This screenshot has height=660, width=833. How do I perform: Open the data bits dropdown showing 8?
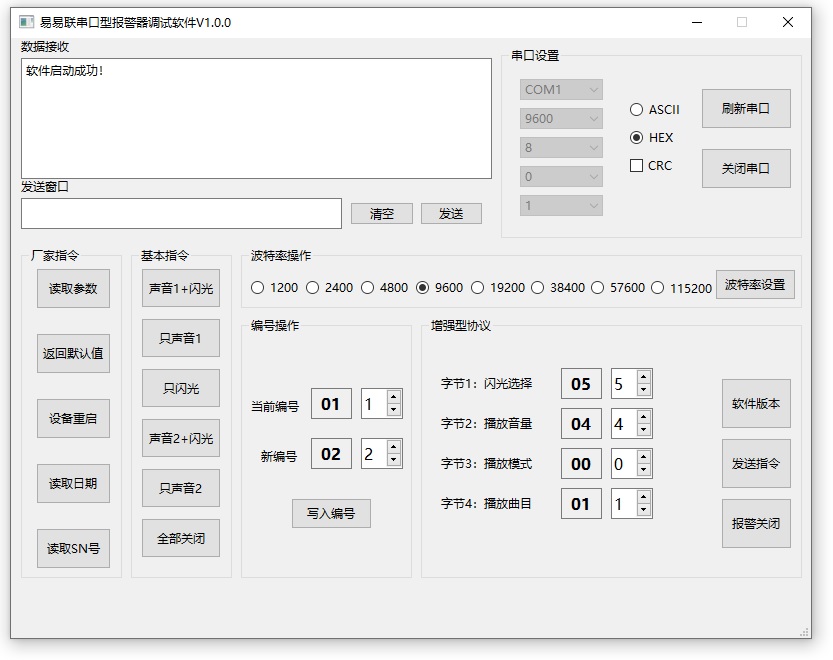[x=561, y=148]
